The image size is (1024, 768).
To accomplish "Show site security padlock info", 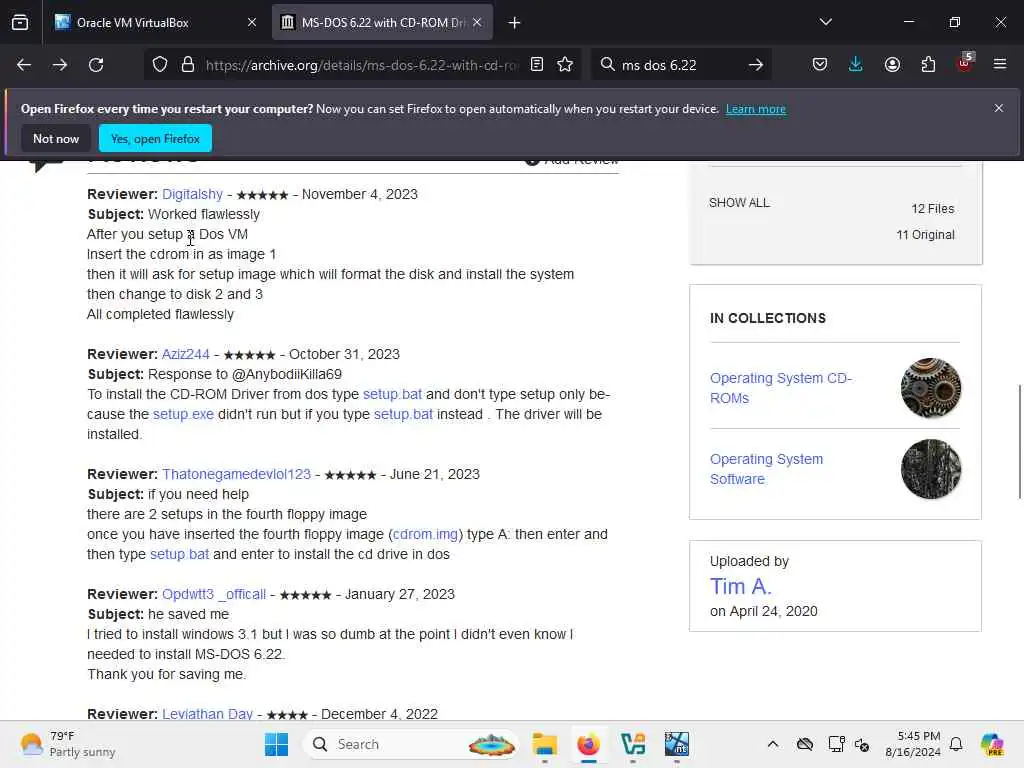I will pos(188,65).
